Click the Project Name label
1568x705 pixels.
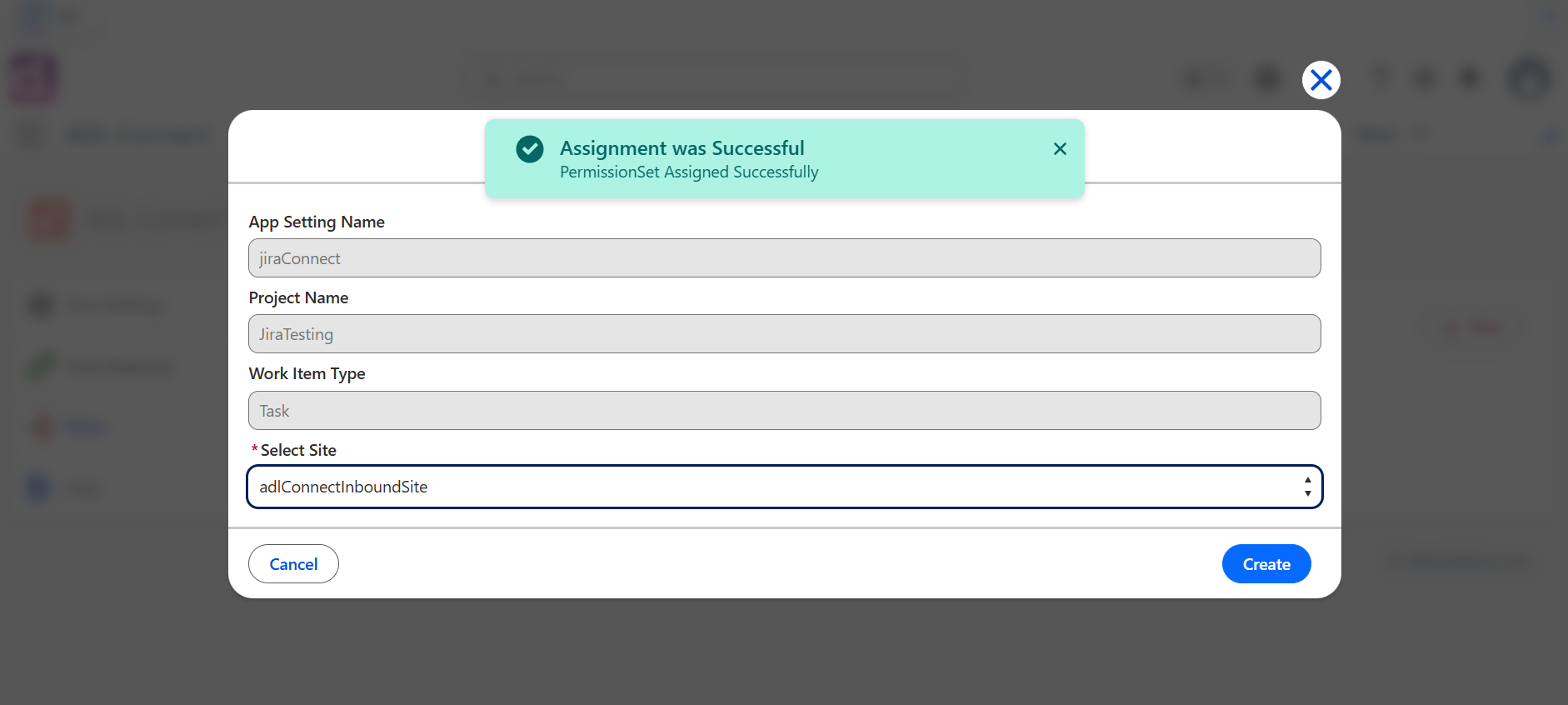298,297
